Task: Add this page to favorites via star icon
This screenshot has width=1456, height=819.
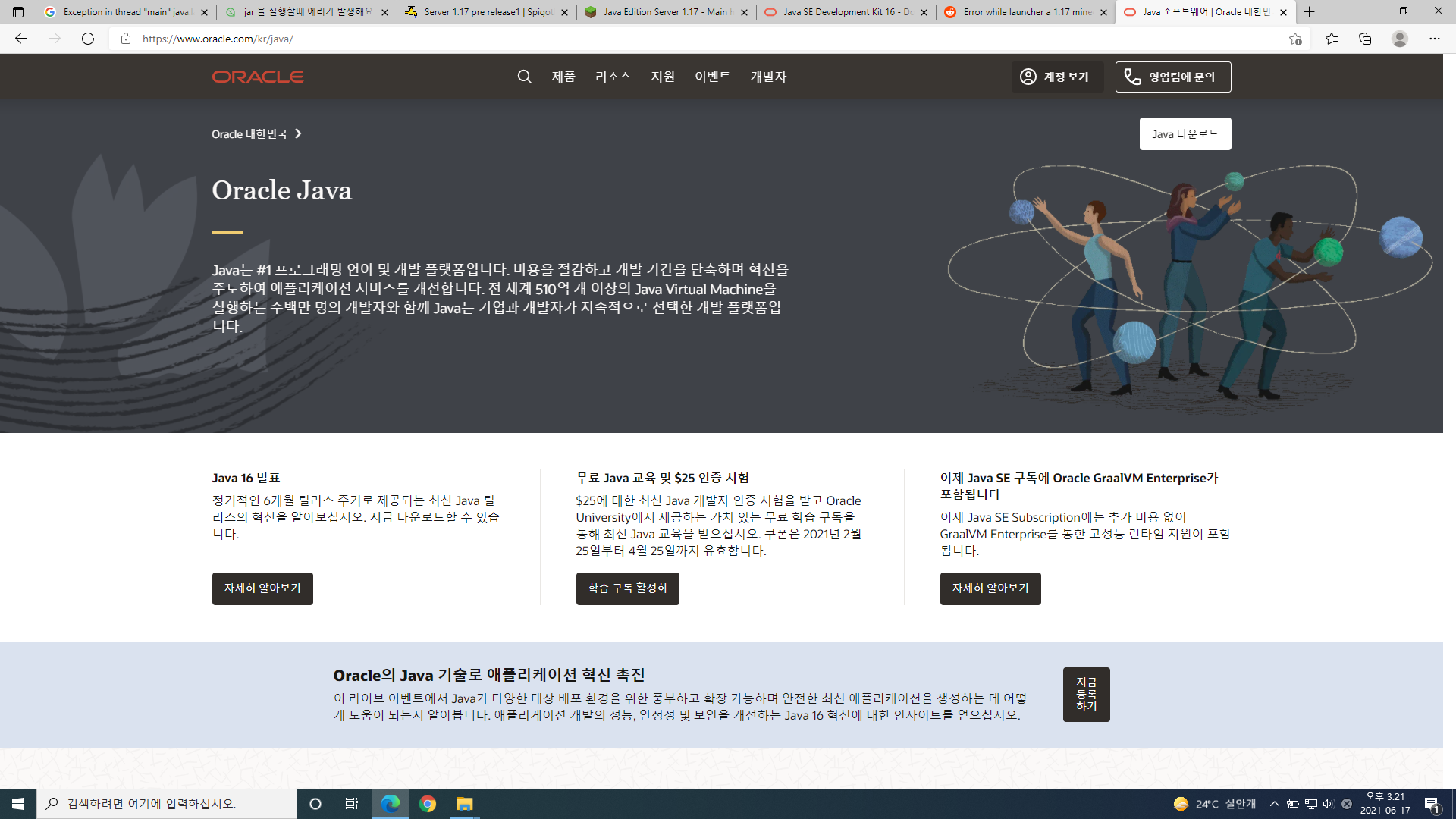Action: pos(1295,39)
